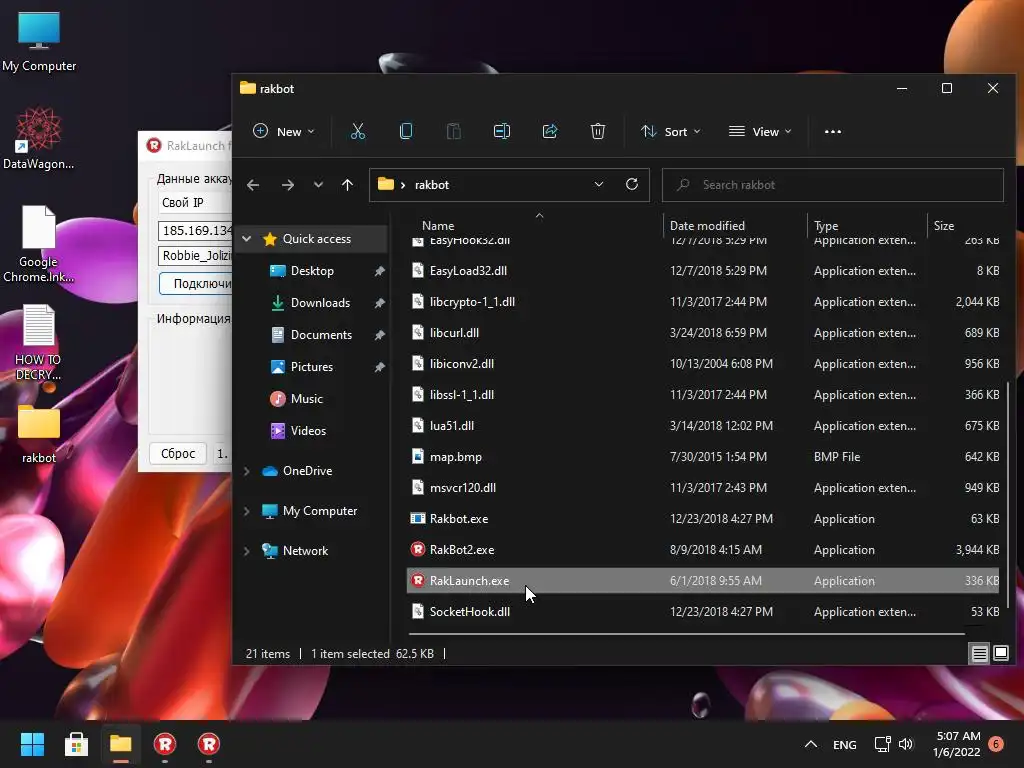Click Подключи button in RakLaunch window
1024x768 pixels.
195,283
